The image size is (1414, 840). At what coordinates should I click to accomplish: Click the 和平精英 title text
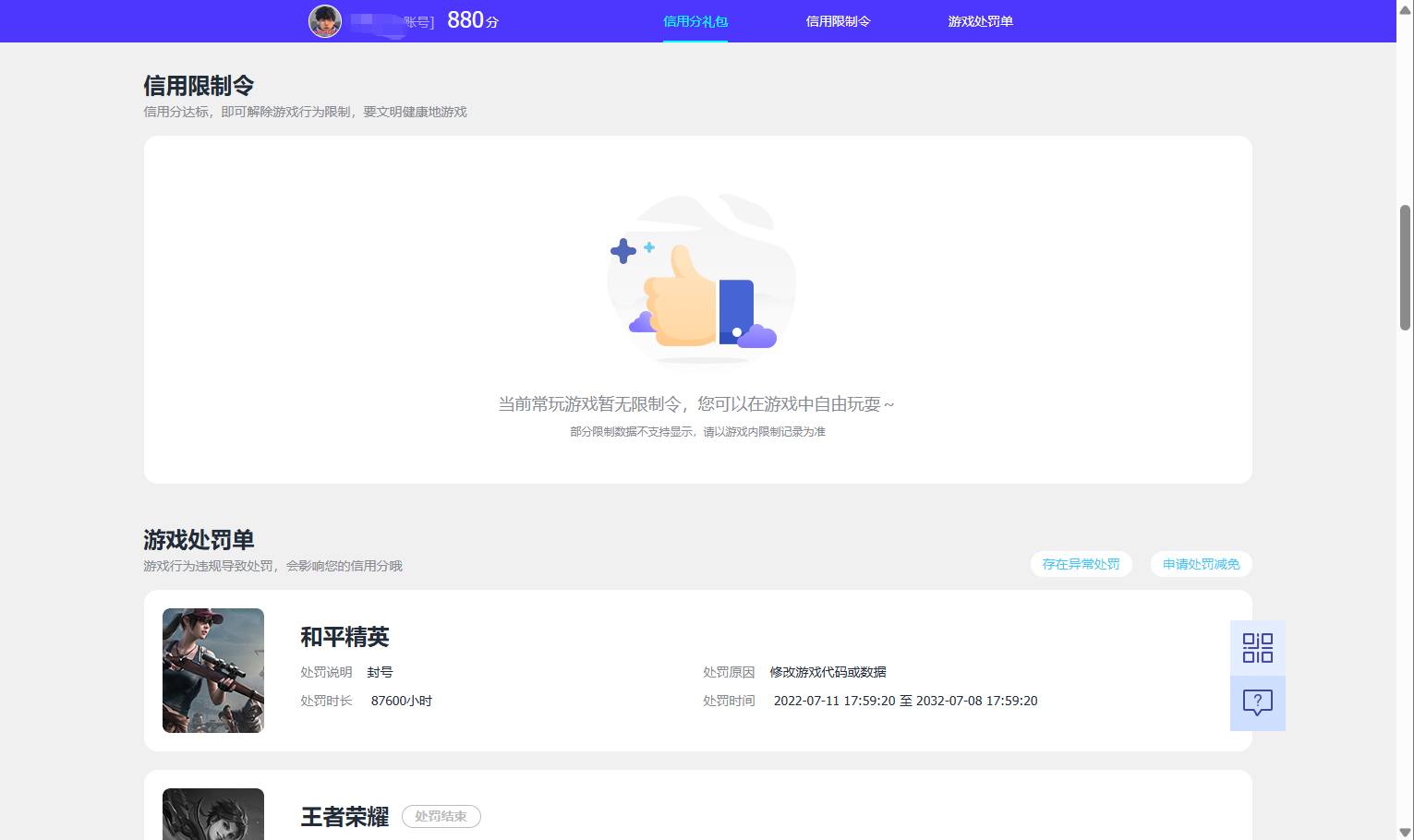(344, 637)
